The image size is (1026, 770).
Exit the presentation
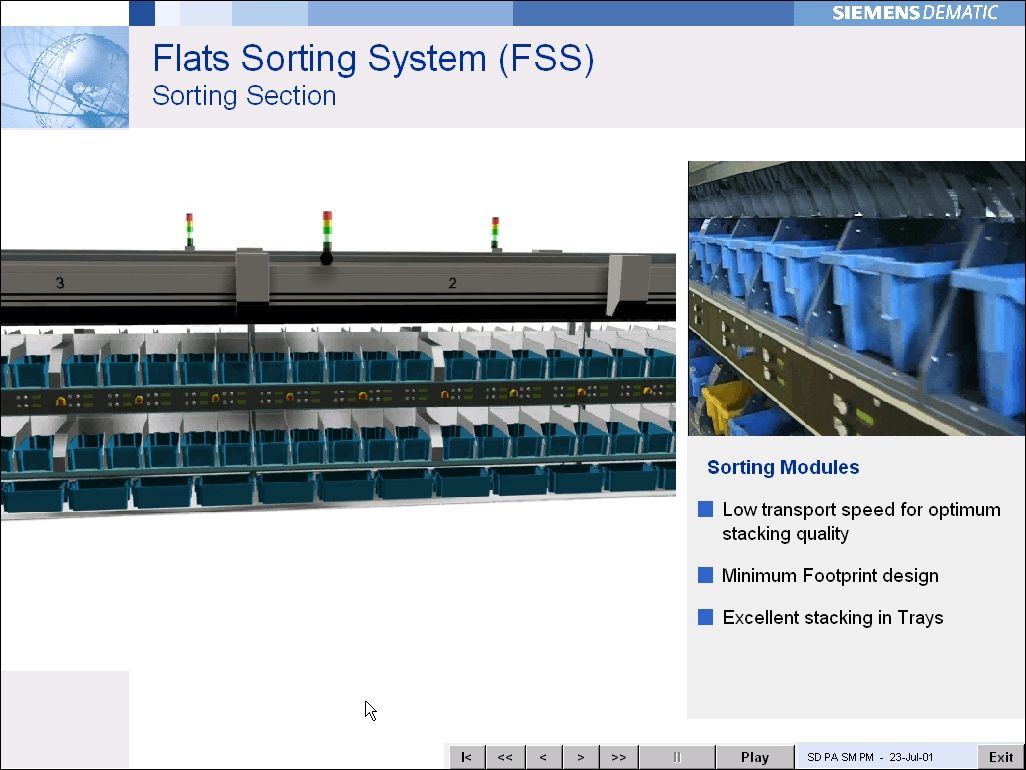[x=1001, y=757]
